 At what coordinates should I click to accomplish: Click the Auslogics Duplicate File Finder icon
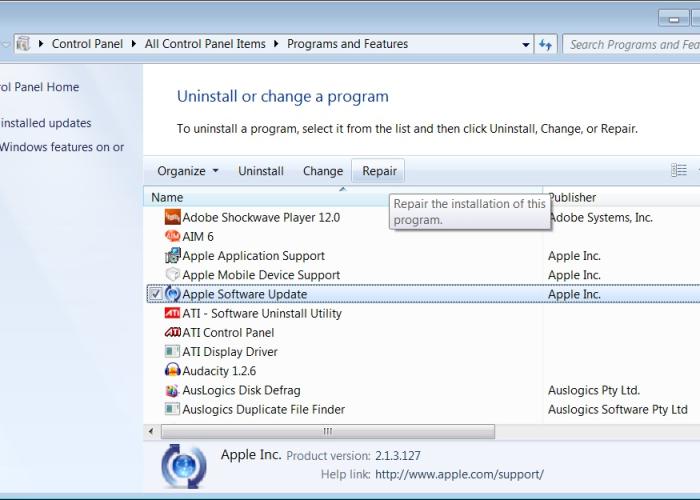172,409
